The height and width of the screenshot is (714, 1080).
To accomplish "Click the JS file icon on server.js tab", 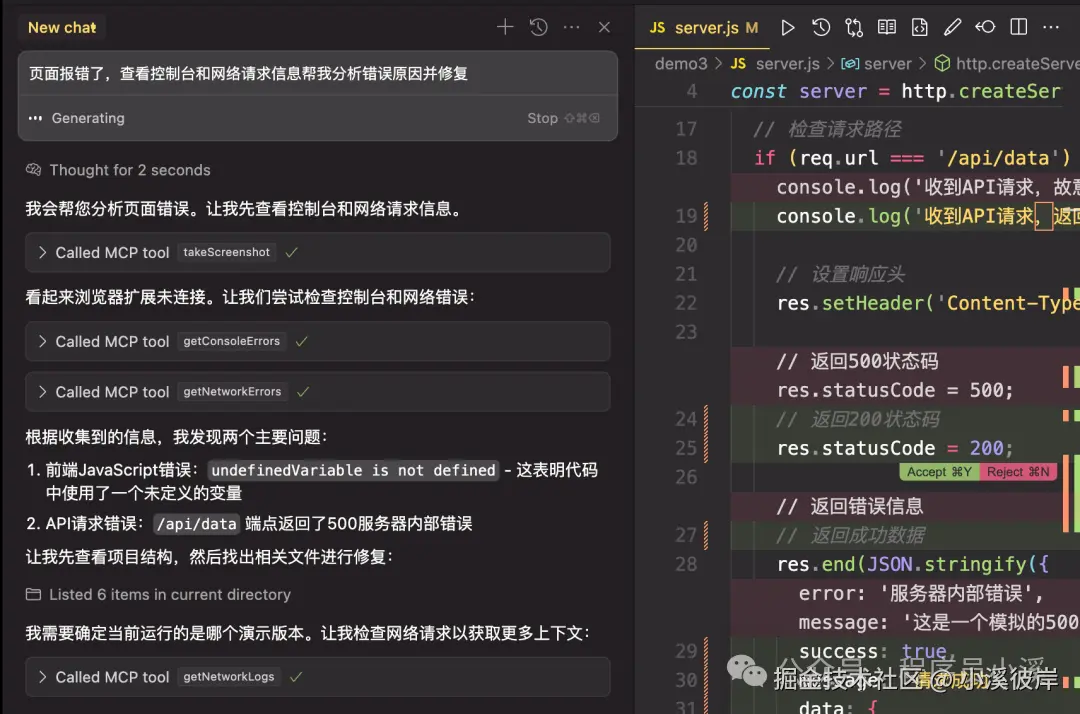I will point(658,28).
